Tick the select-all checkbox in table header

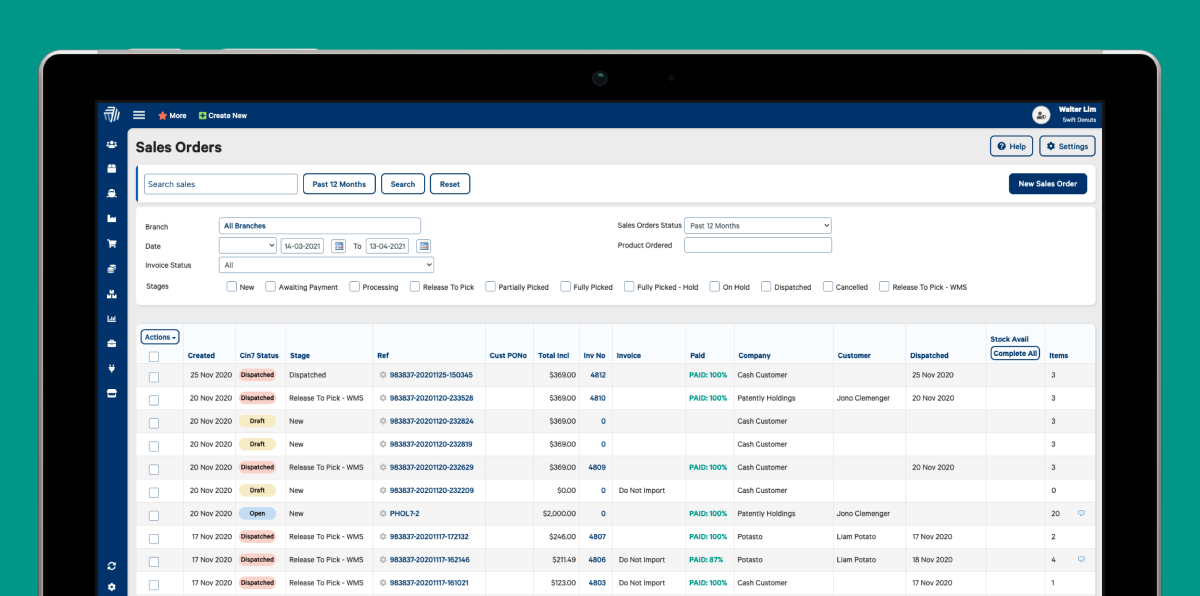(x=154, y=356)
